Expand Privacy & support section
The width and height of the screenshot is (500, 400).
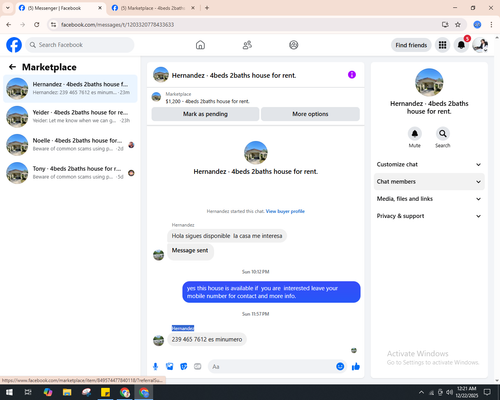point(429,216)
